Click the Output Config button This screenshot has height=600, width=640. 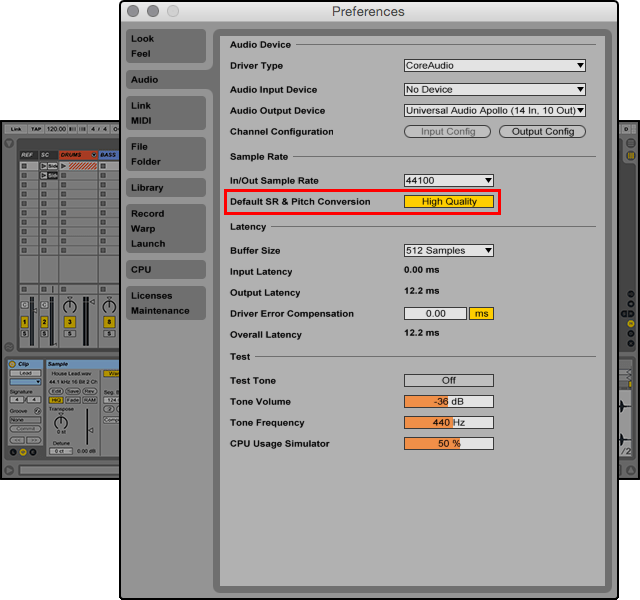tap(543, 132)
